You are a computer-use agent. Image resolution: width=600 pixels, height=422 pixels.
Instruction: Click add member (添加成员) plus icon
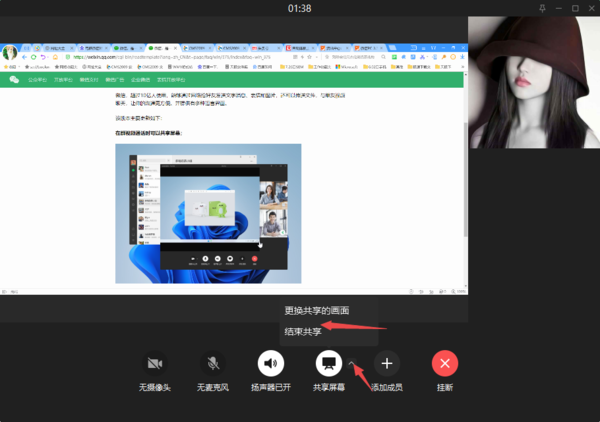[387, 363]
